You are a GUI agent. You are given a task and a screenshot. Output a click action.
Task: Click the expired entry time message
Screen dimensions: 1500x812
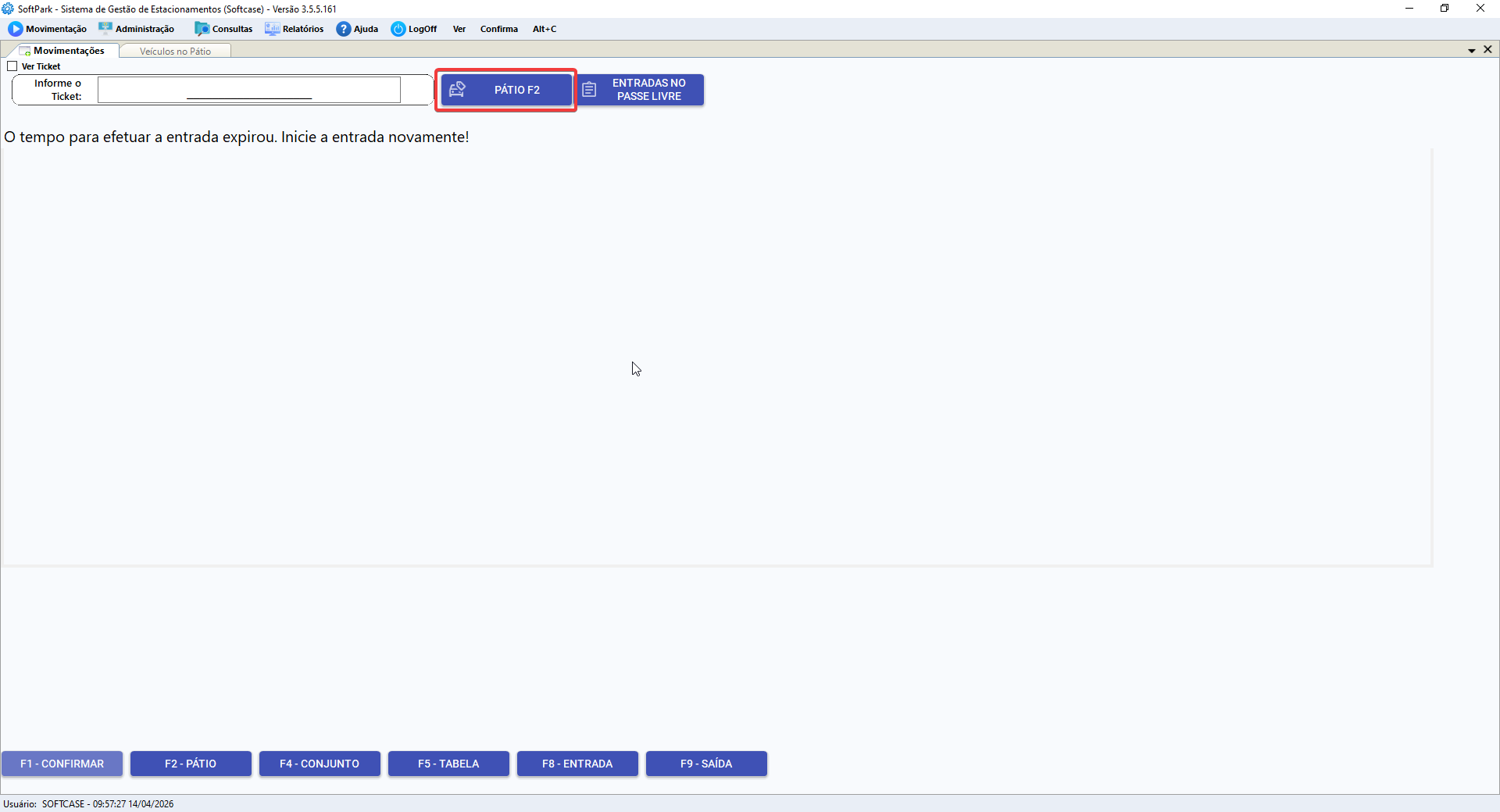click(237, 137)
